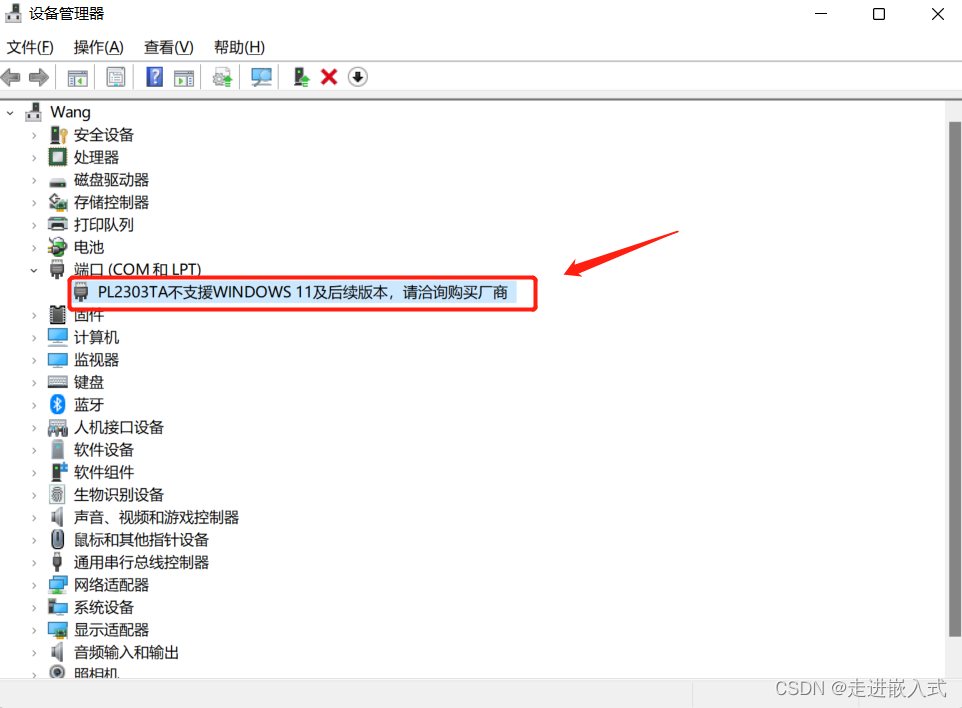
Task: Click the Forward arrow toolbar icon
Action: point(39,77)
